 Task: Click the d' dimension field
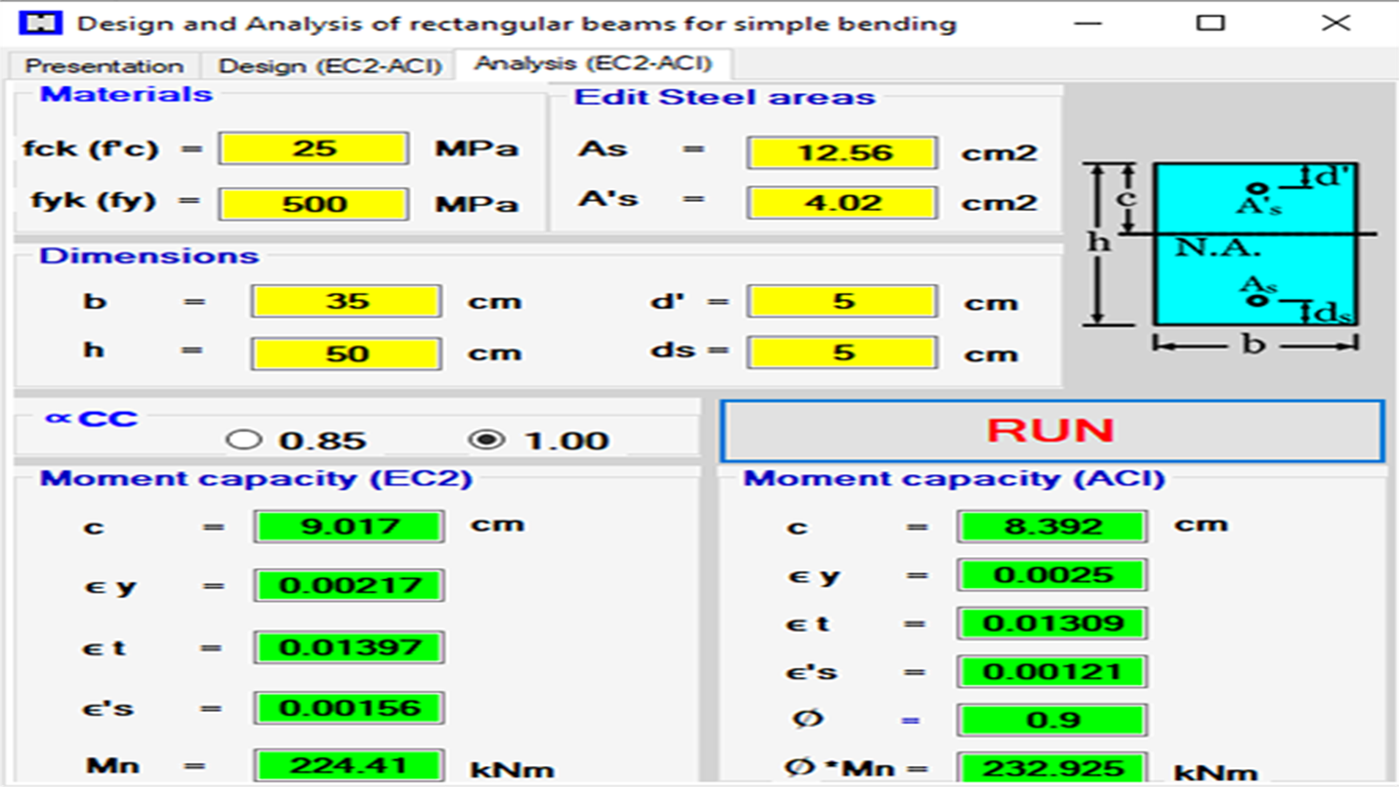tap(841, 300)
